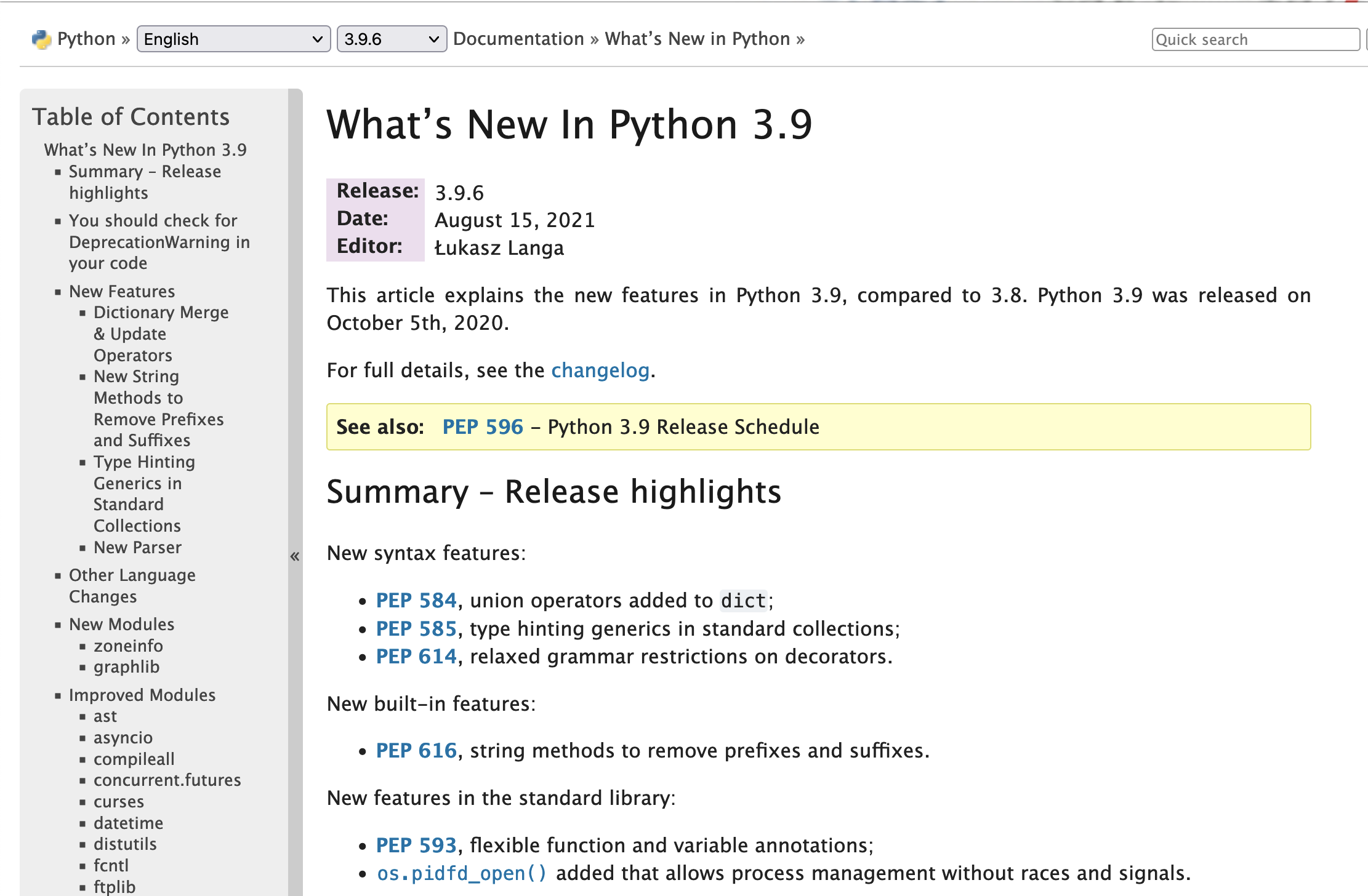The height and width of the screenshot is (896, 1368).
Task: Open the Python home breadcrumb link
Action: tap(86, 39)
